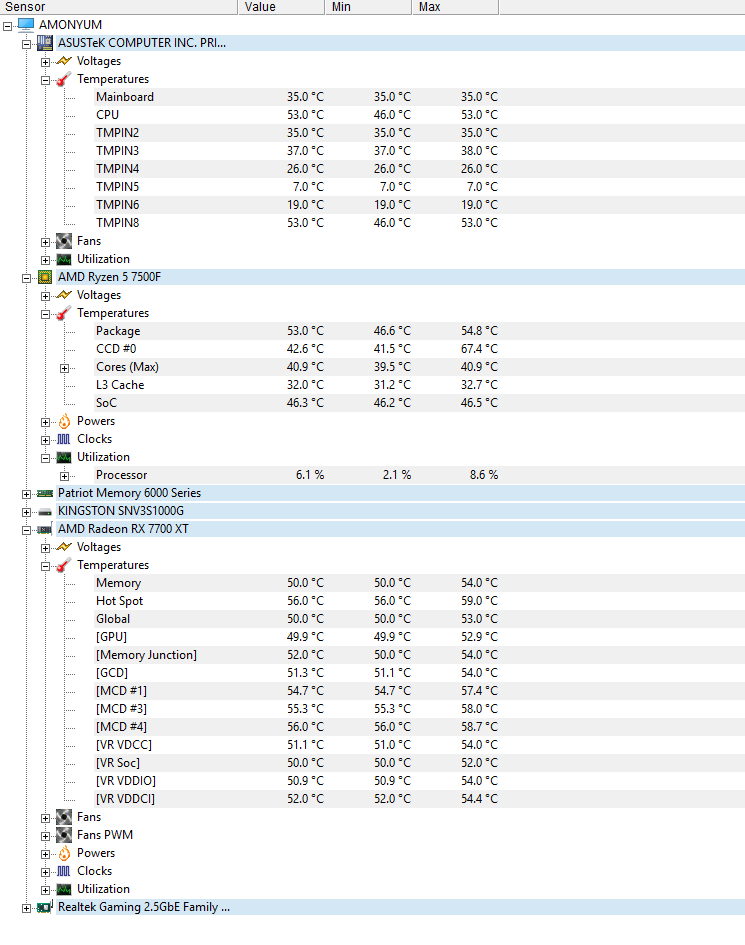The height and width of the screenshot is (945, 745).
Task: Select the Global temperature row
Action: point(419,619)
